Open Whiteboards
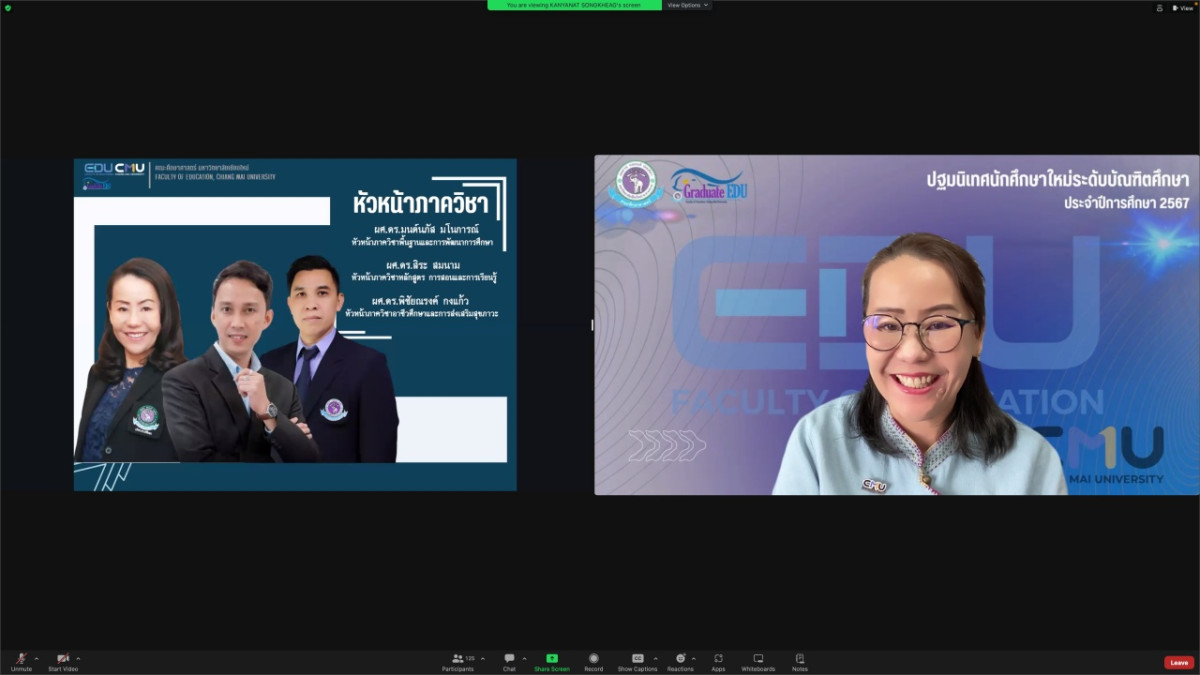1200x675 pixels. [758, 659]
